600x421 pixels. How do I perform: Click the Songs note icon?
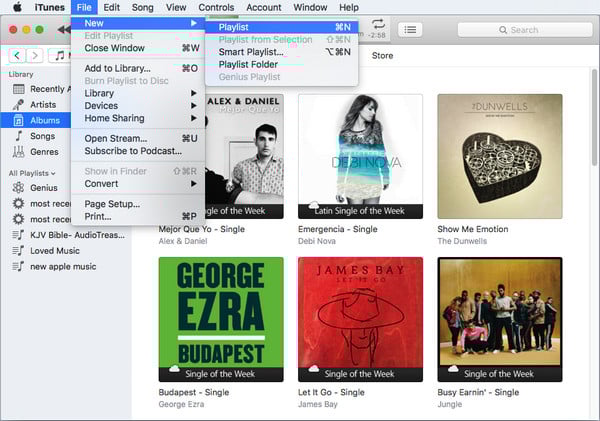(x=18, y=136)
